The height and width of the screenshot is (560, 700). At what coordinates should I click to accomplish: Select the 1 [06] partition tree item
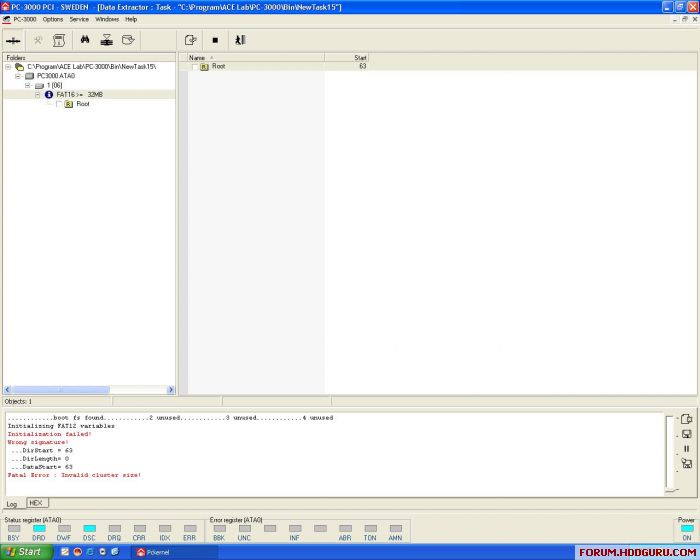click(54, 86)
